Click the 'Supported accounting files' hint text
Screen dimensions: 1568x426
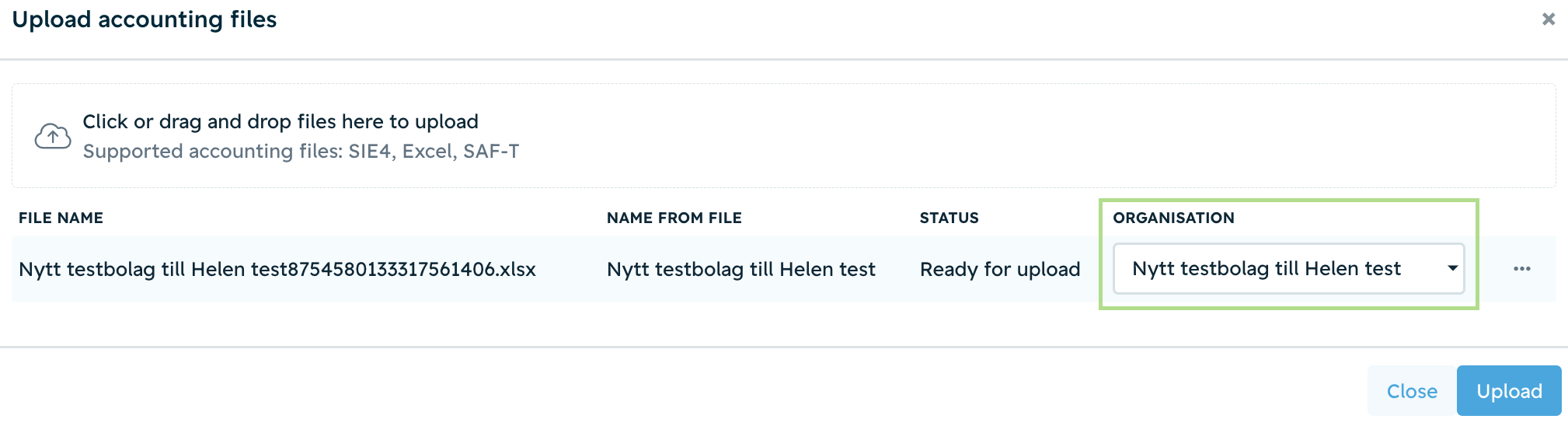[301, 151]
